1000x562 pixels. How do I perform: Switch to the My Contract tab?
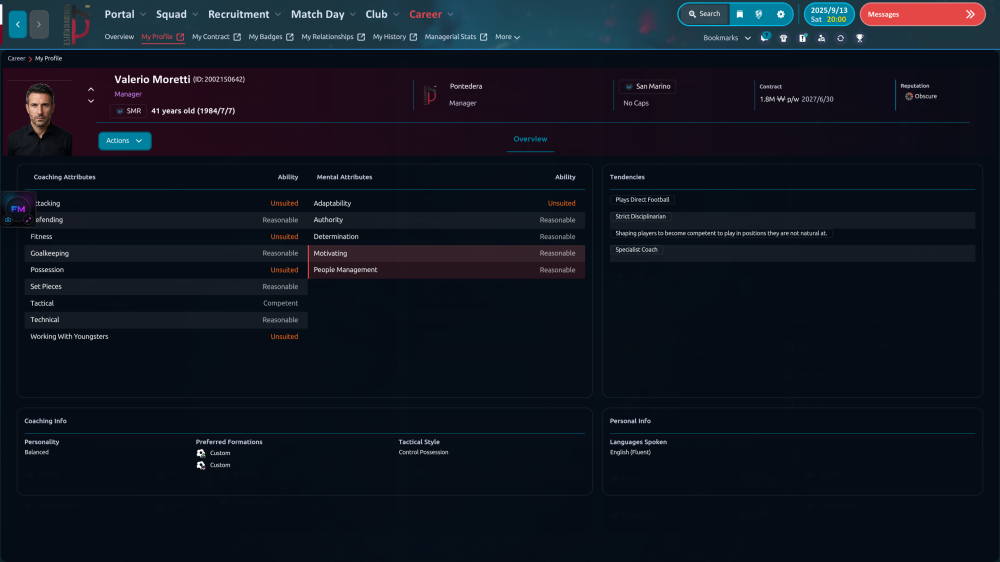click(x=216, y=37)
